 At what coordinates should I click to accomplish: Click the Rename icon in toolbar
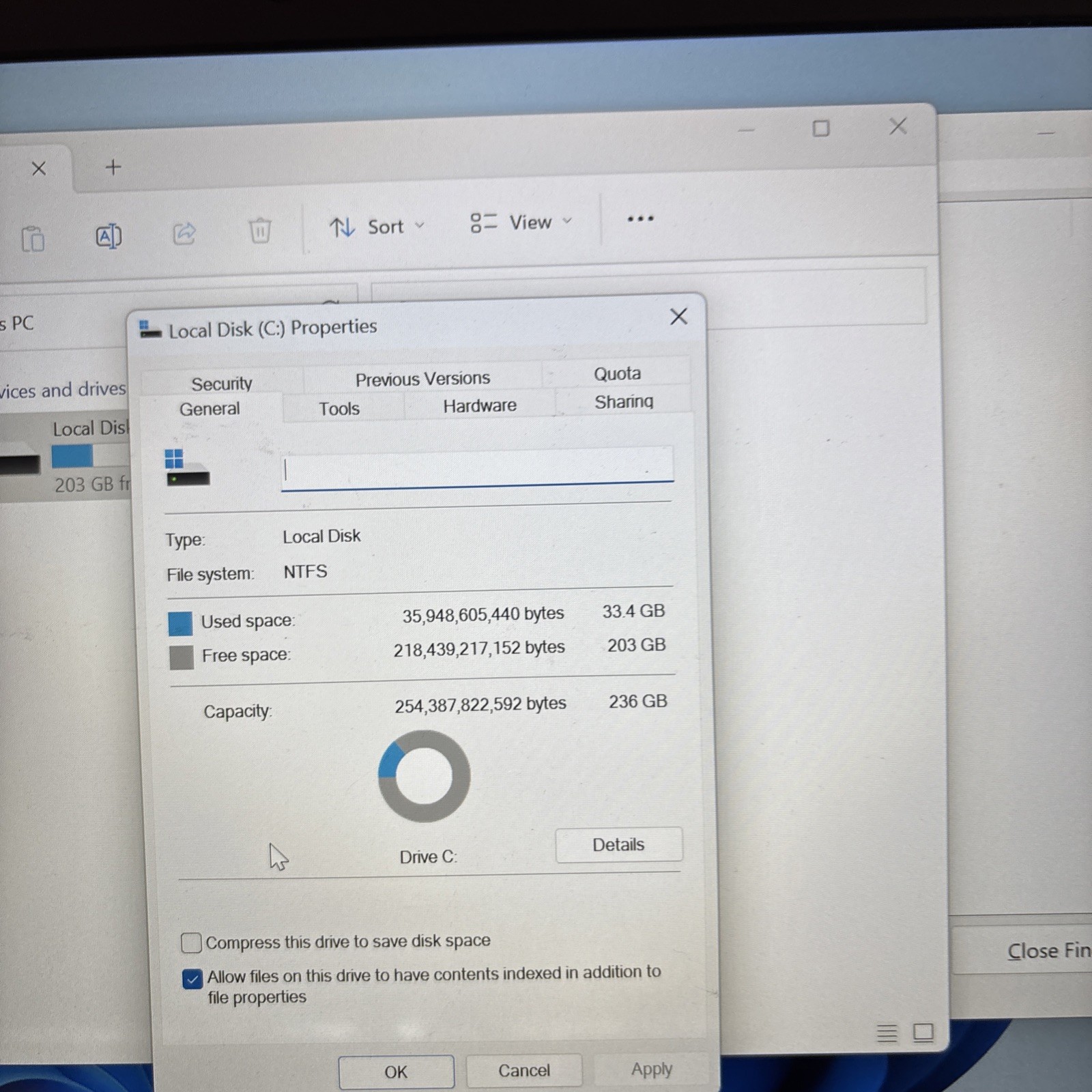click(109, 236)
